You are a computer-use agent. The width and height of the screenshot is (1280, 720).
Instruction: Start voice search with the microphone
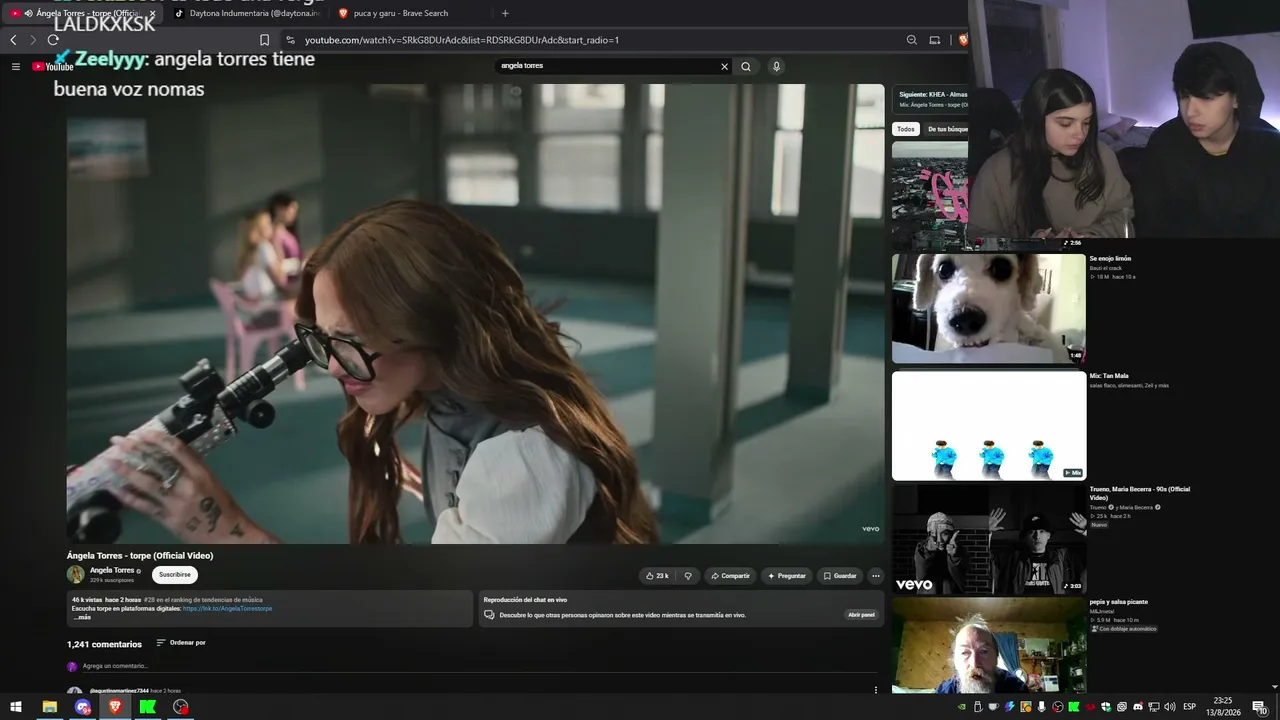point(776,67)
